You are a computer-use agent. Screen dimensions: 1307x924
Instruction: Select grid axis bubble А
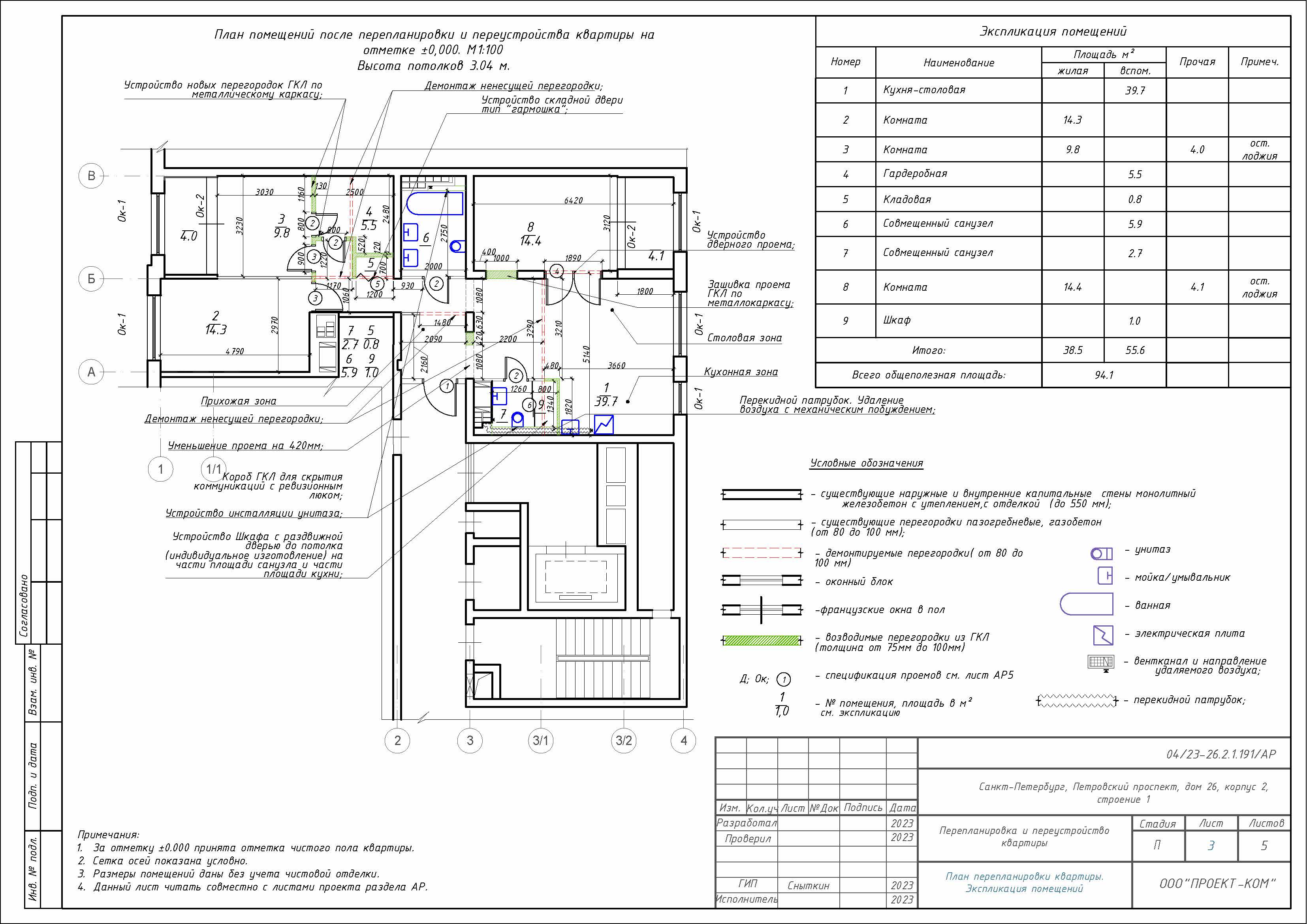[91, 372]
